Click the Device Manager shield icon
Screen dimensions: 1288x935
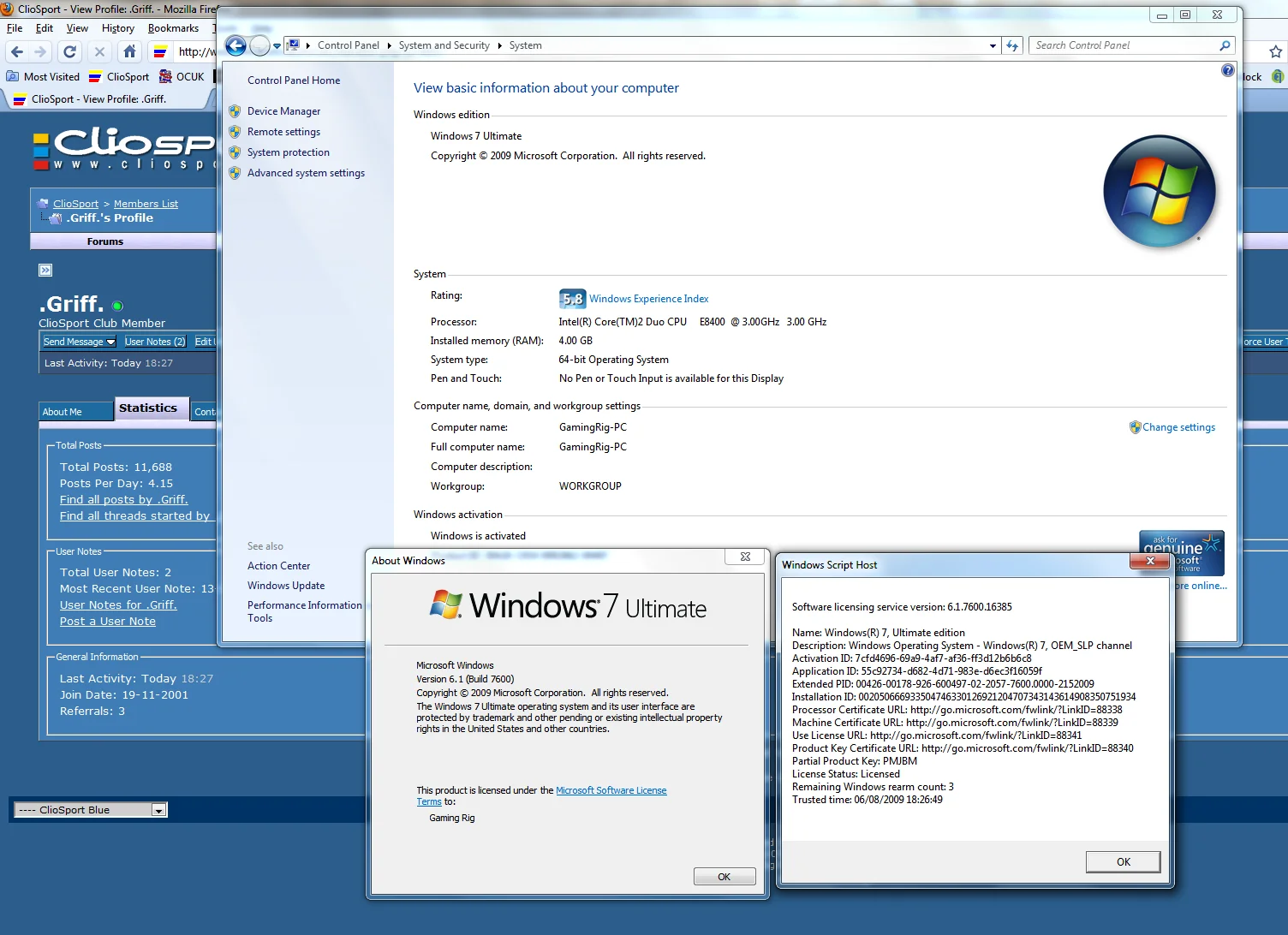235,111
